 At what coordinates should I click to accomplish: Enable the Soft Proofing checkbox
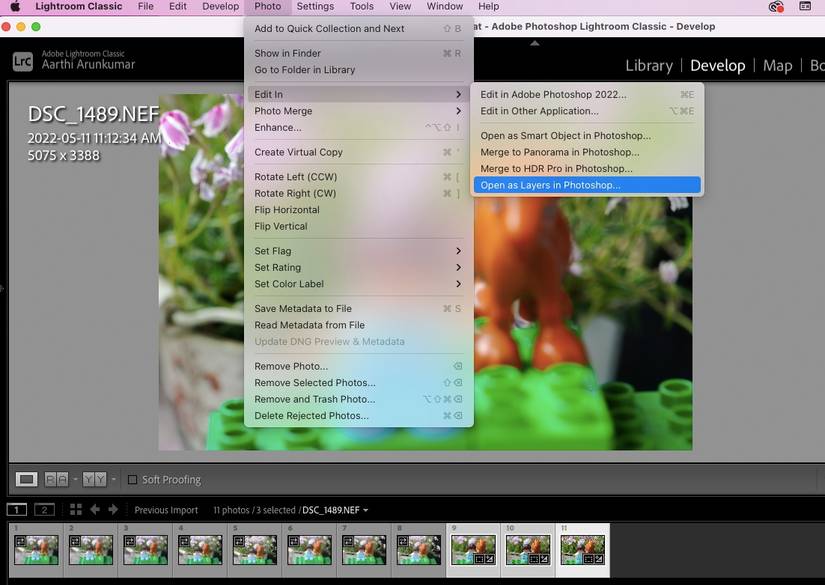[x=133, y=479]
